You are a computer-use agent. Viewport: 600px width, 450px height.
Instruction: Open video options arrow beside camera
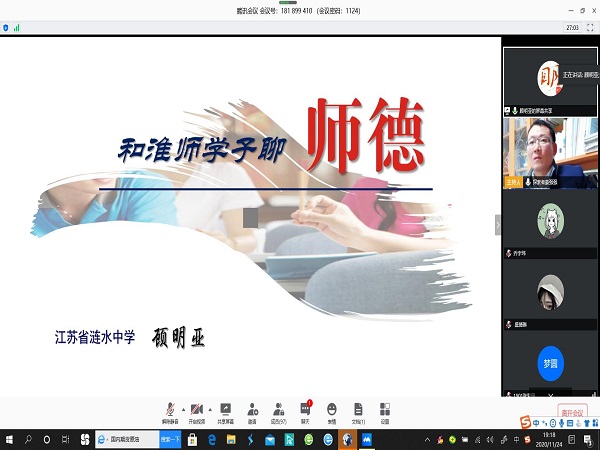[210, 409]
